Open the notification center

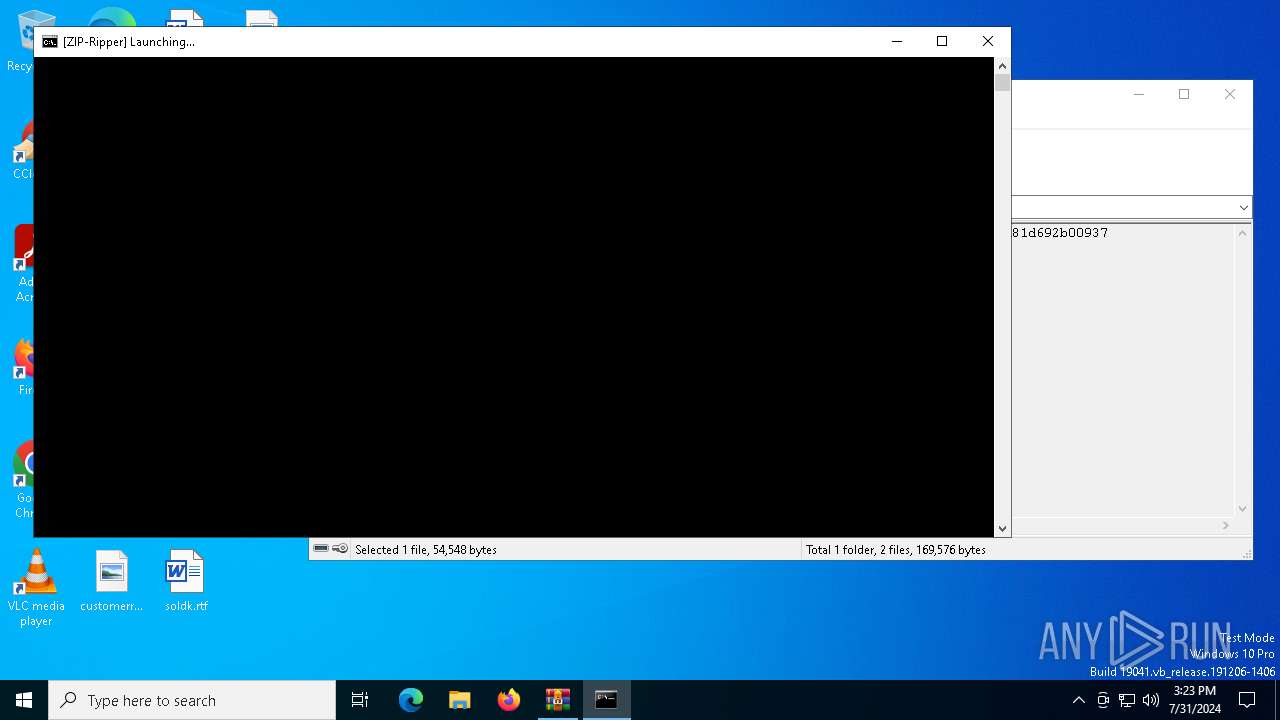click(1247, 700)
